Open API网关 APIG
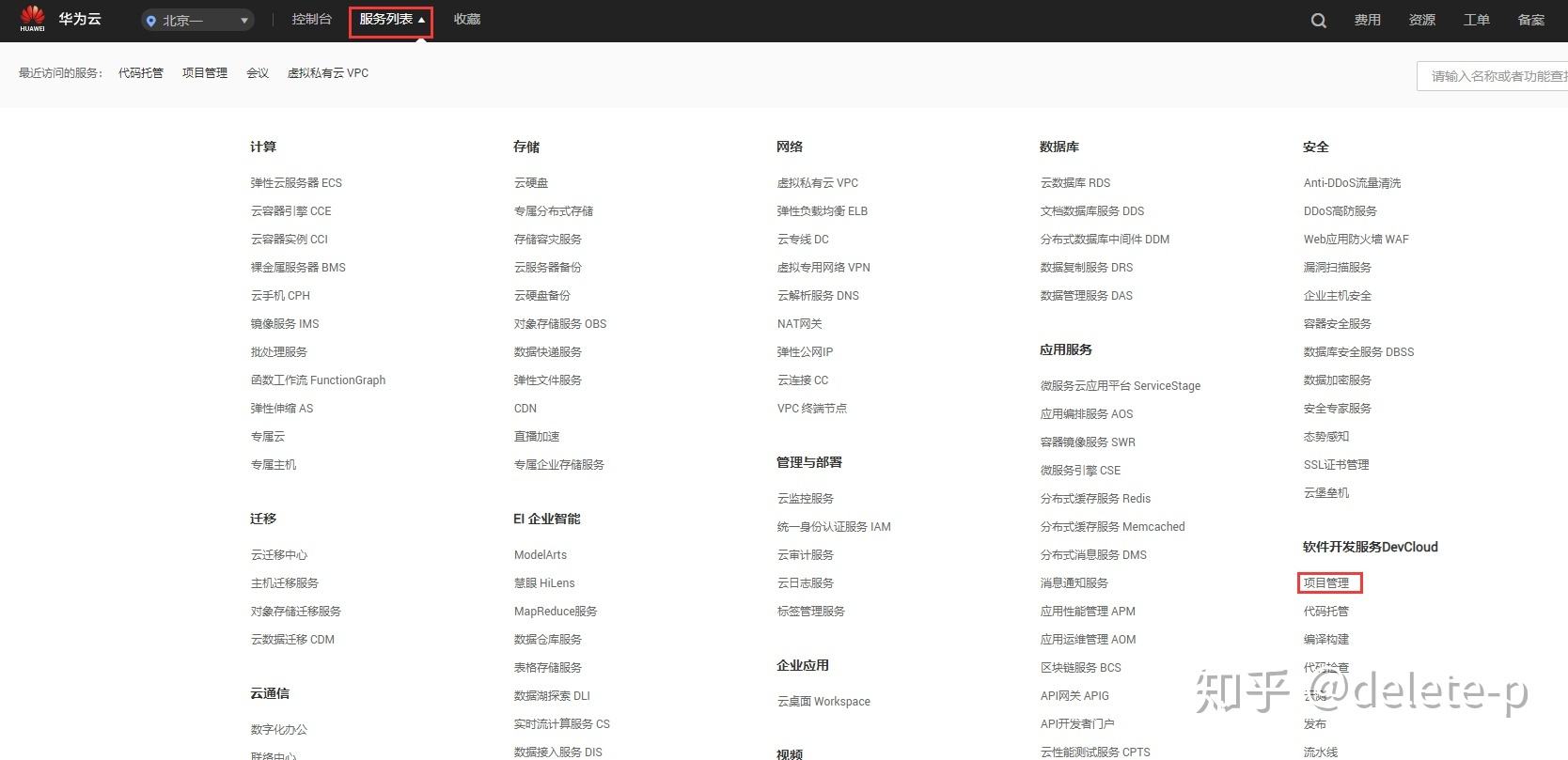The height and width of the screenshot is (760, 1568). 1074,696
